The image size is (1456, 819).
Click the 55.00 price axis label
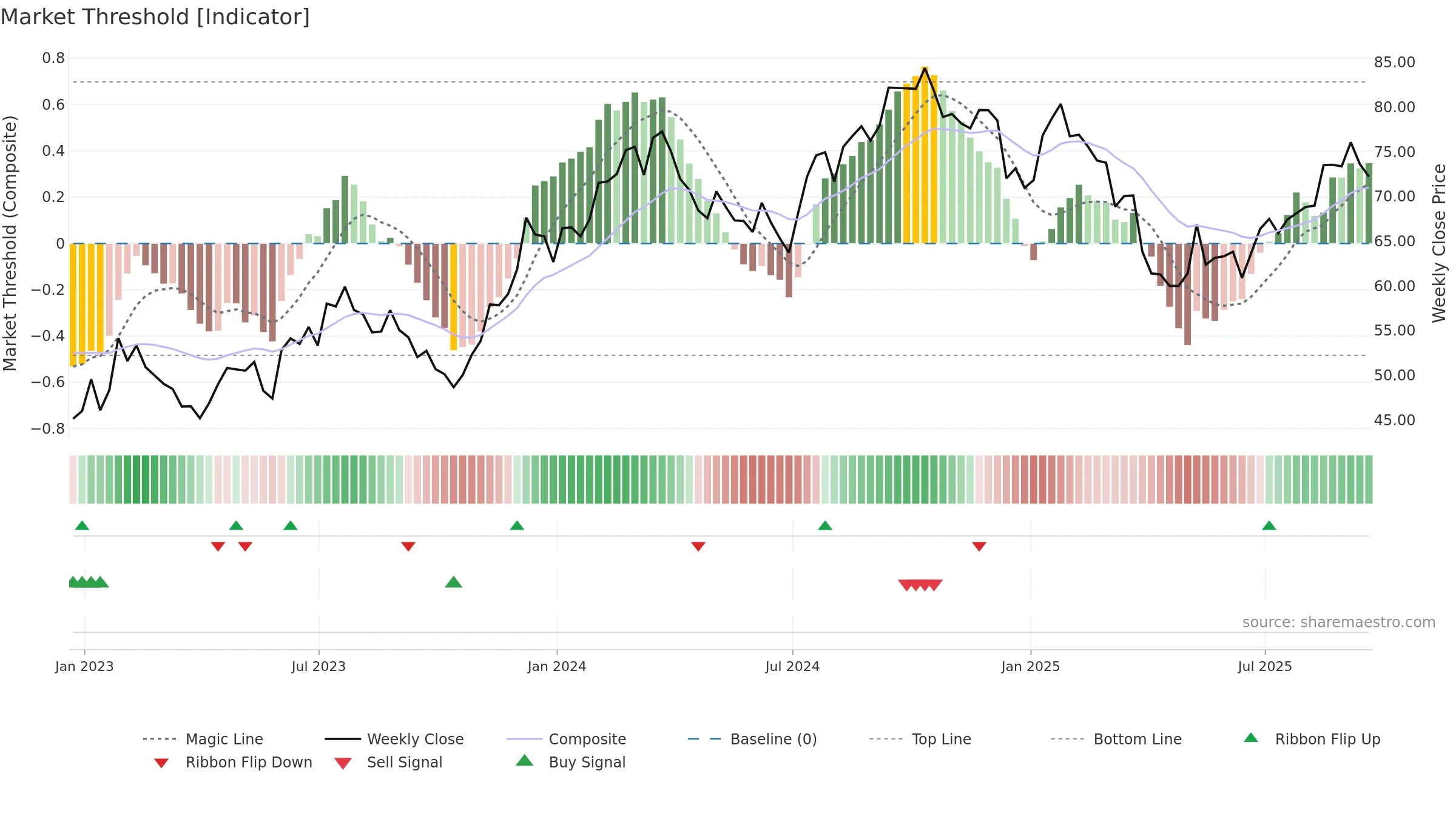(1395, 331)
